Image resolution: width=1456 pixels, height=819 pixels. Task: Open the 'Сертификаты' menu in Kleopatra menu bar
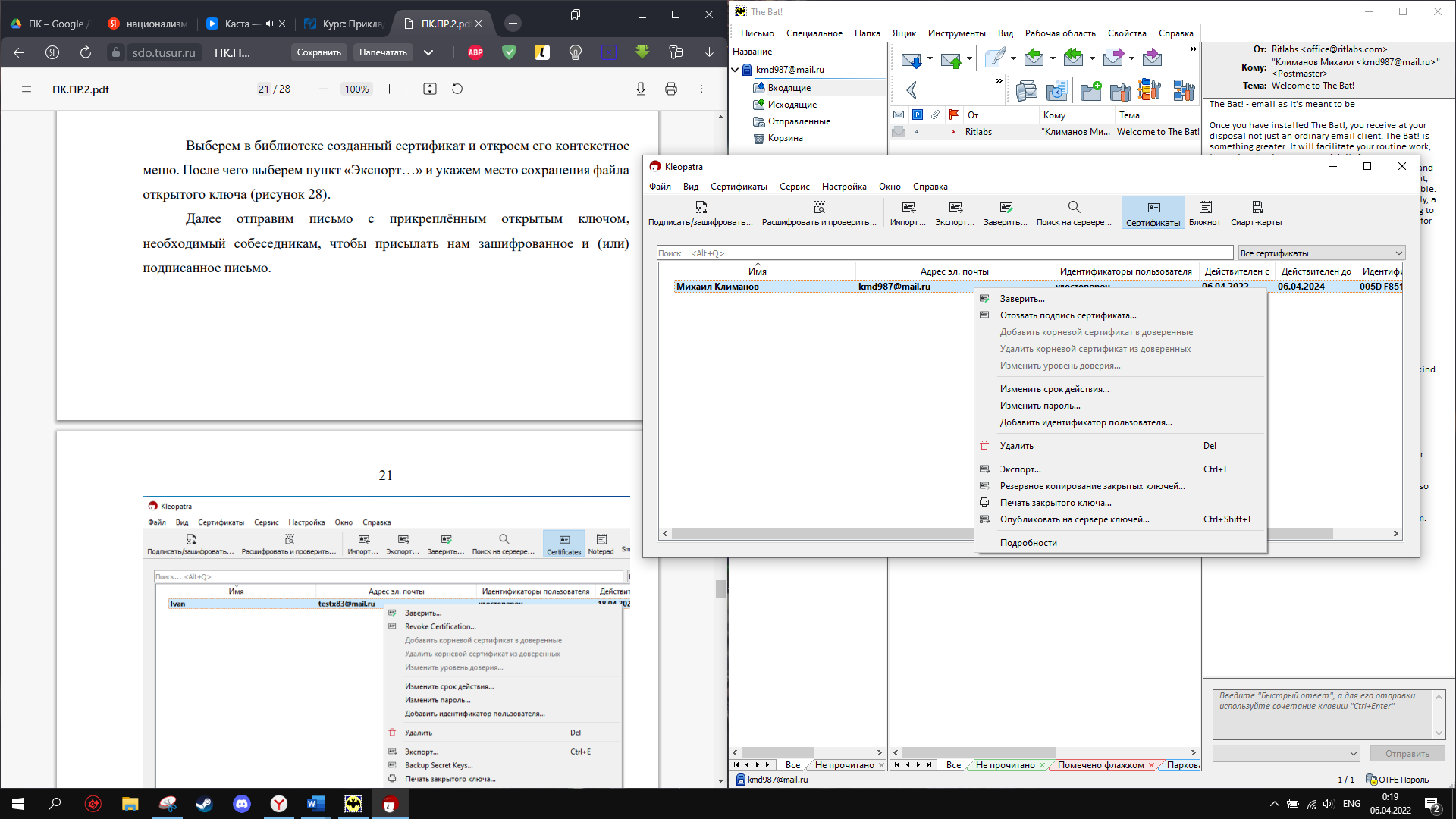[739, 187]
